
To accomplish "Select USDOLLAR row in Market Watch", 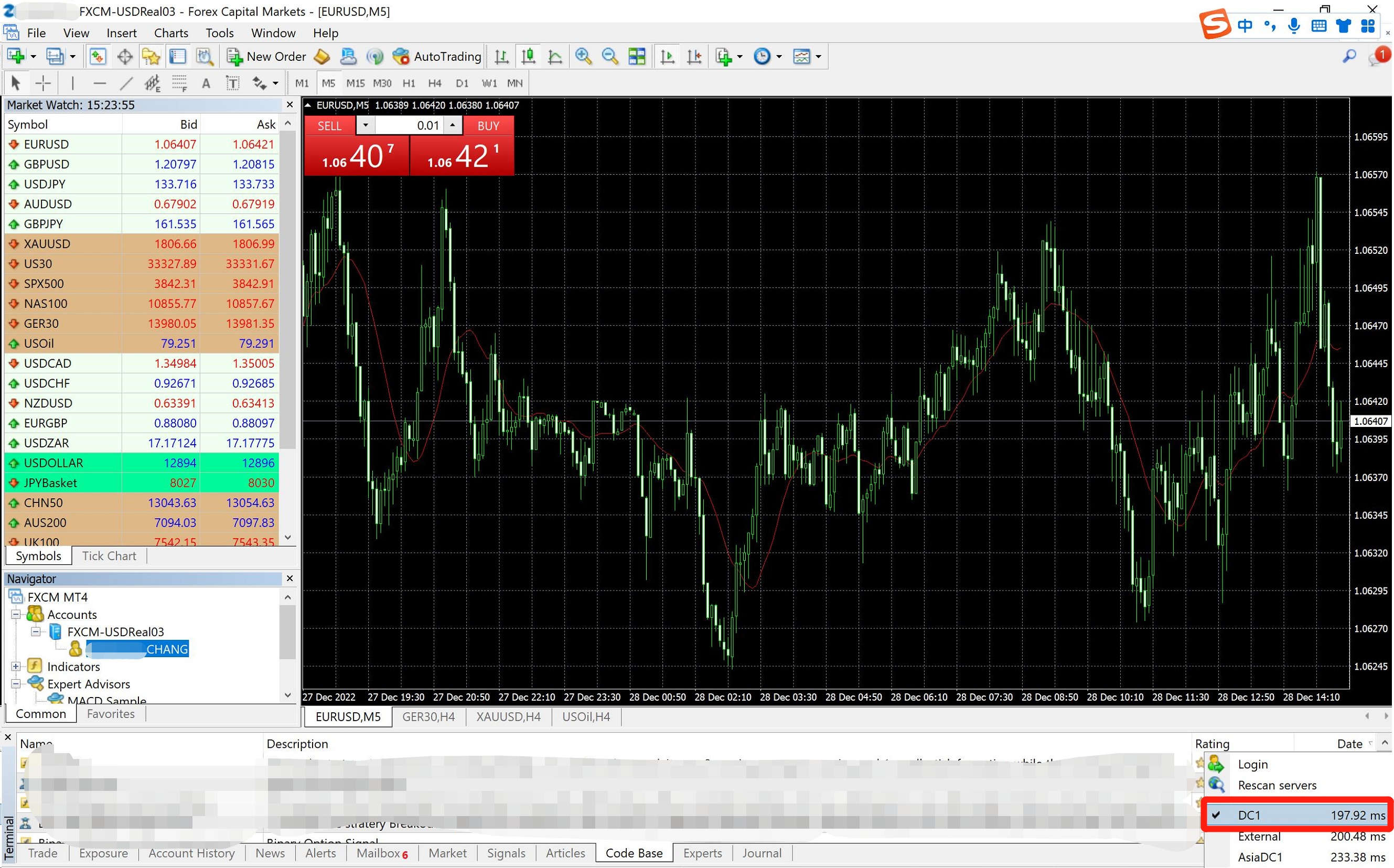I will 142,463.
